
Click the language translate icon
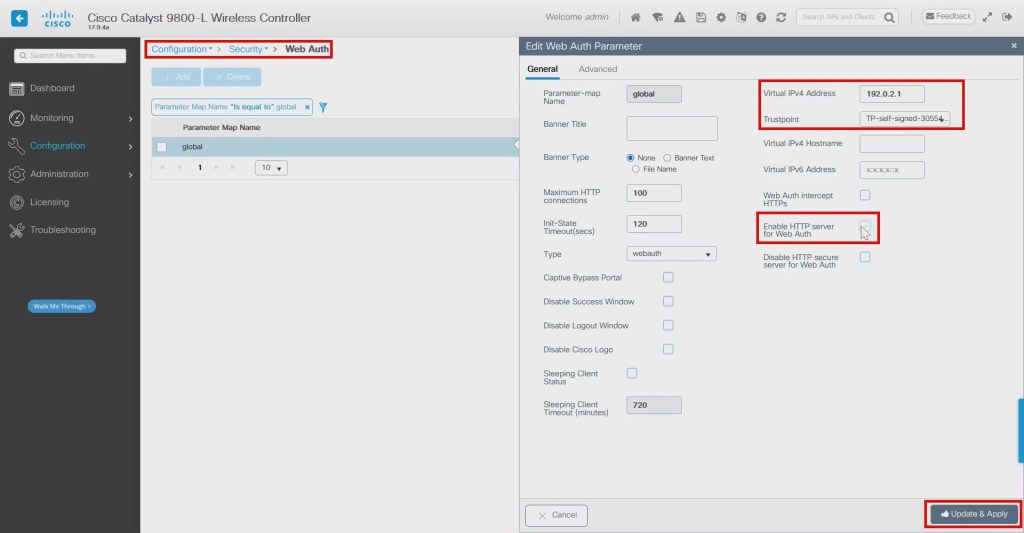pos(741,18)
